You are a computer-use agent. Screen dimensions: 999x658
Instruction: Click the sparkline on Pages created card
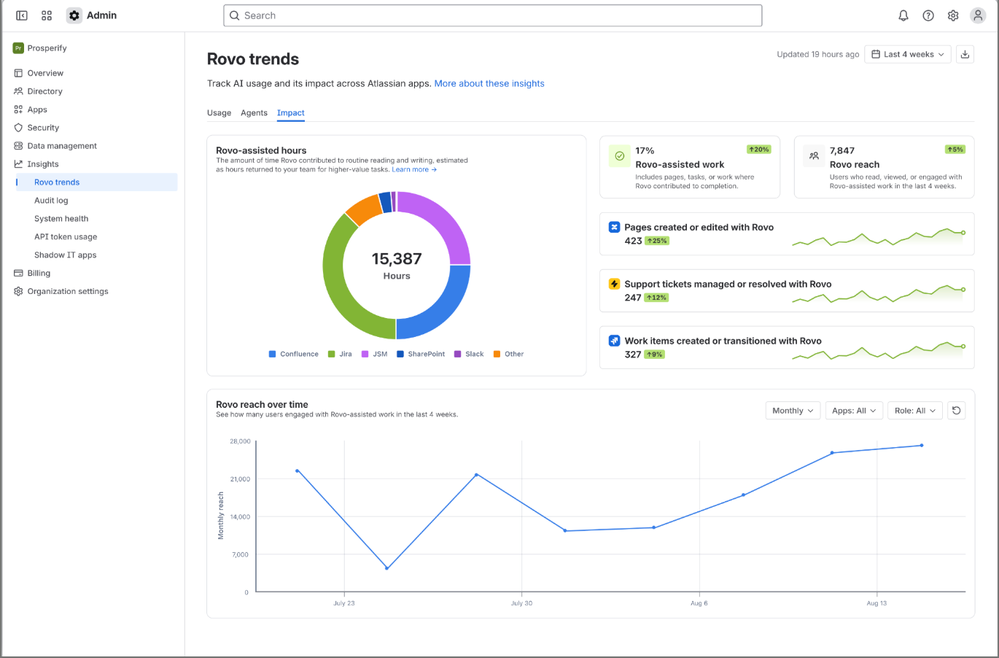click(879, 237)
